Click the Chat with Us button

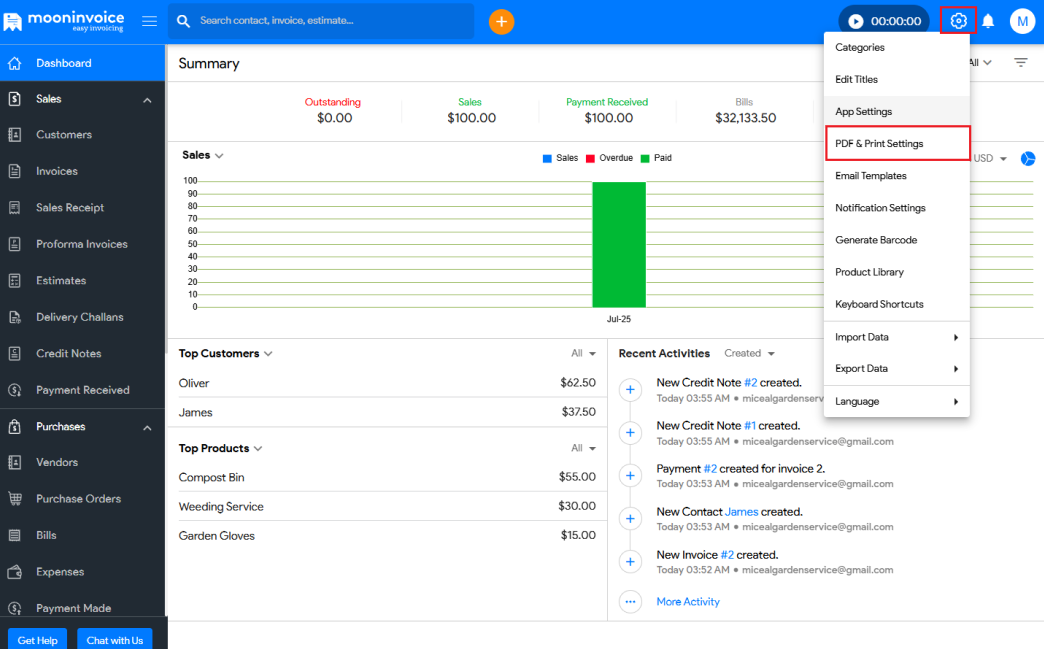(x=114, y=640)
